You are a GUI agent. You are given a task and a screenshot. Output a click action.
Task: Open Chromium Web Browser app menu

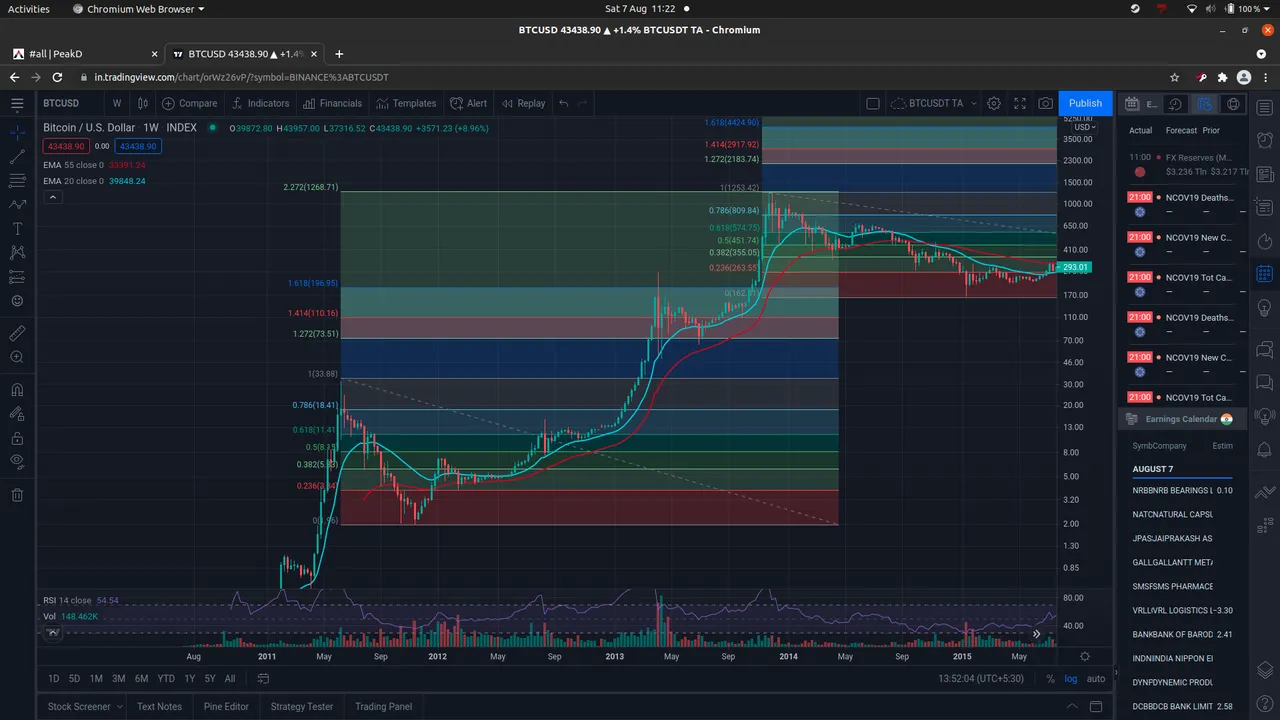click(139, 9)
